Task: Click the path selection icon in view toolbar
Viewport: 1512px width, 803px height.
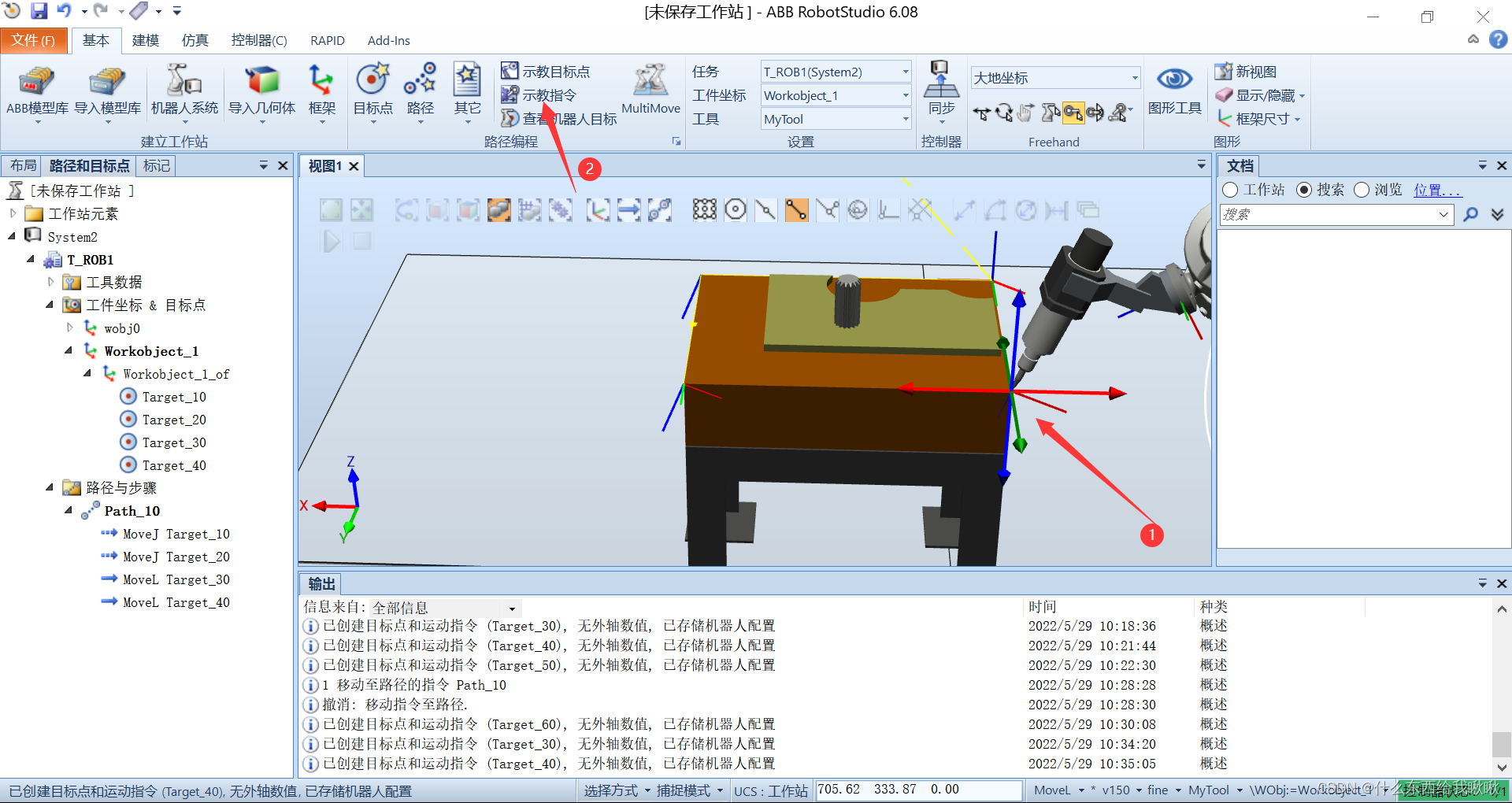Action: tap(659, 209)
